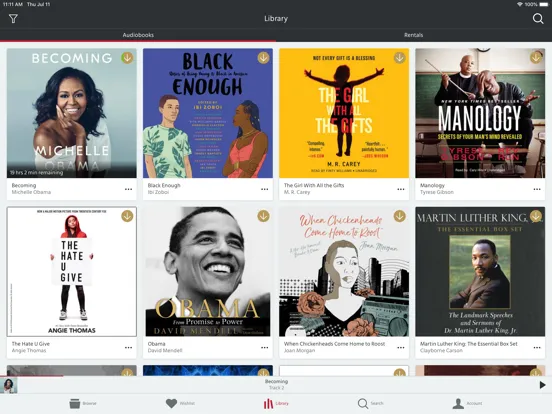Open the Obama From Promise to Power cover
This screenshot has height=414, width=552.
(208, 271)
